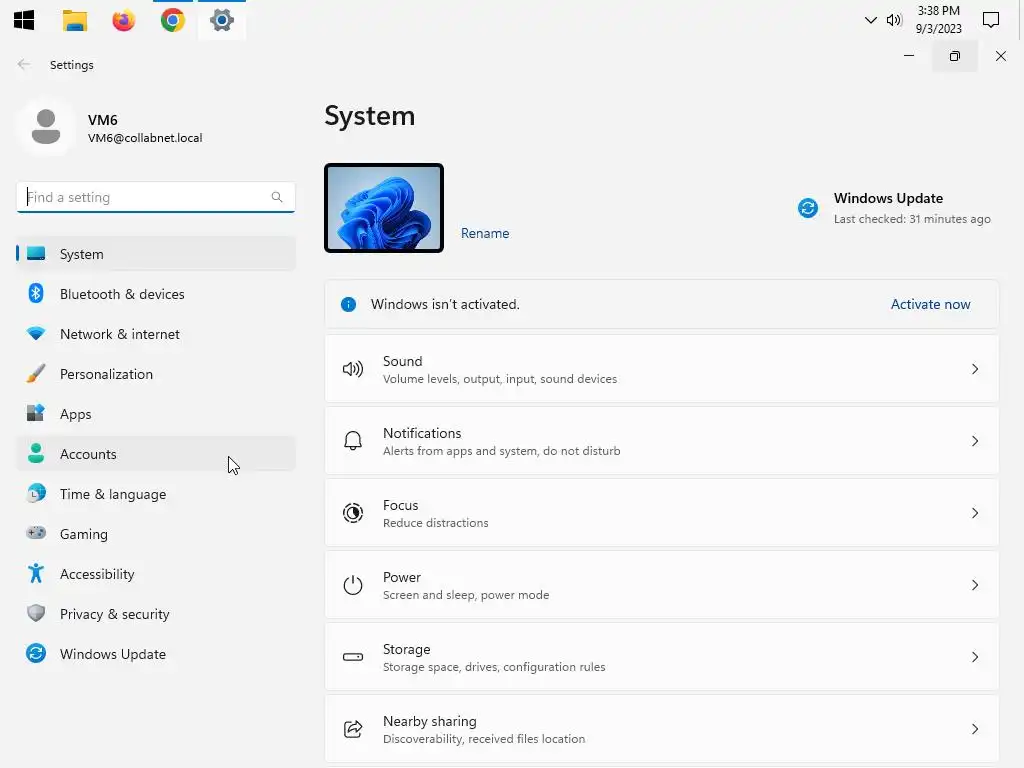
Task: Open the volume speaker tray icon
Action: click(893, 20)
